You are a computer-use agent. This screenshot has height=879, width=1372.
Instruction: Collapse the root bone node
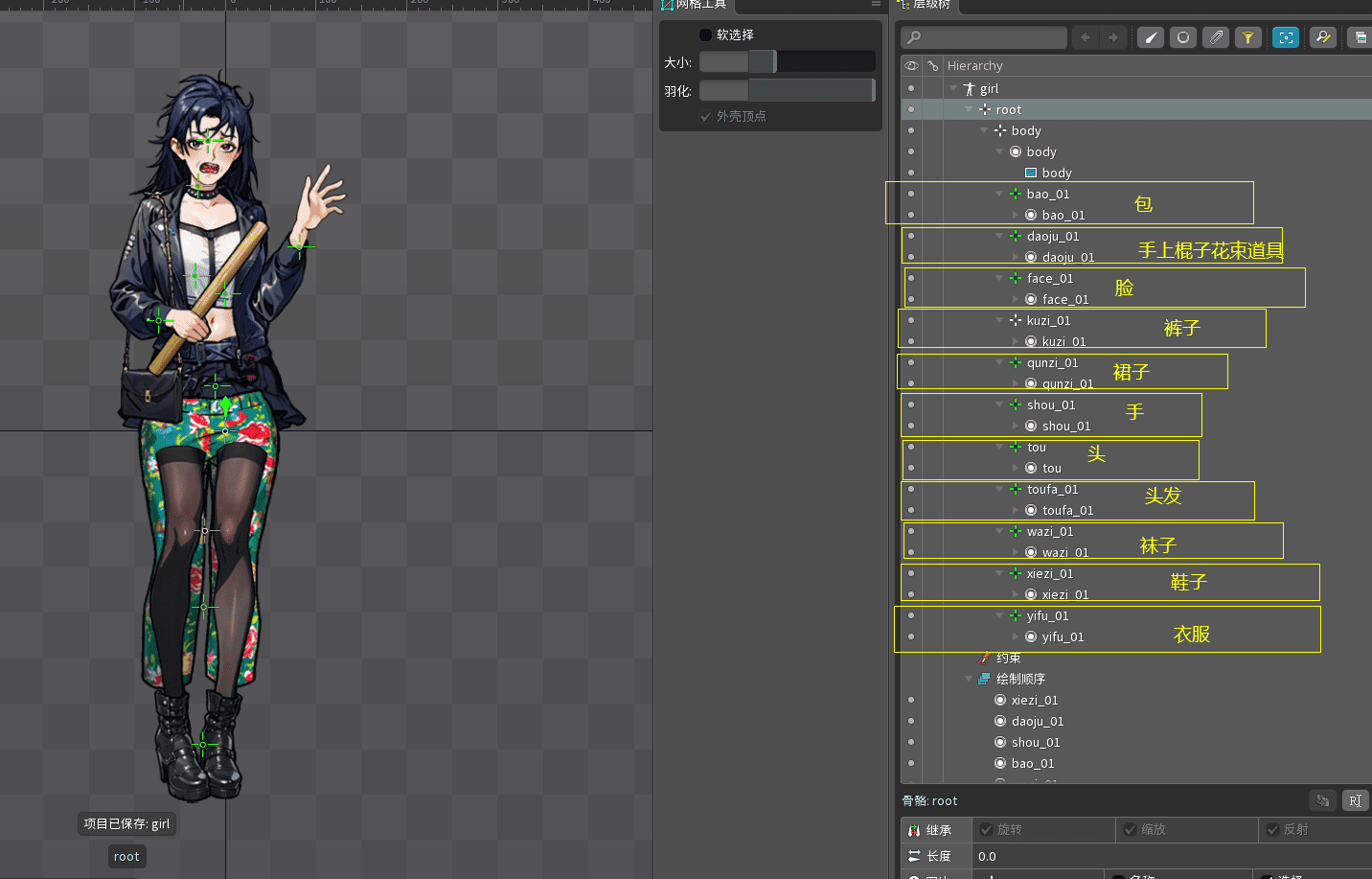coord(969,109)
